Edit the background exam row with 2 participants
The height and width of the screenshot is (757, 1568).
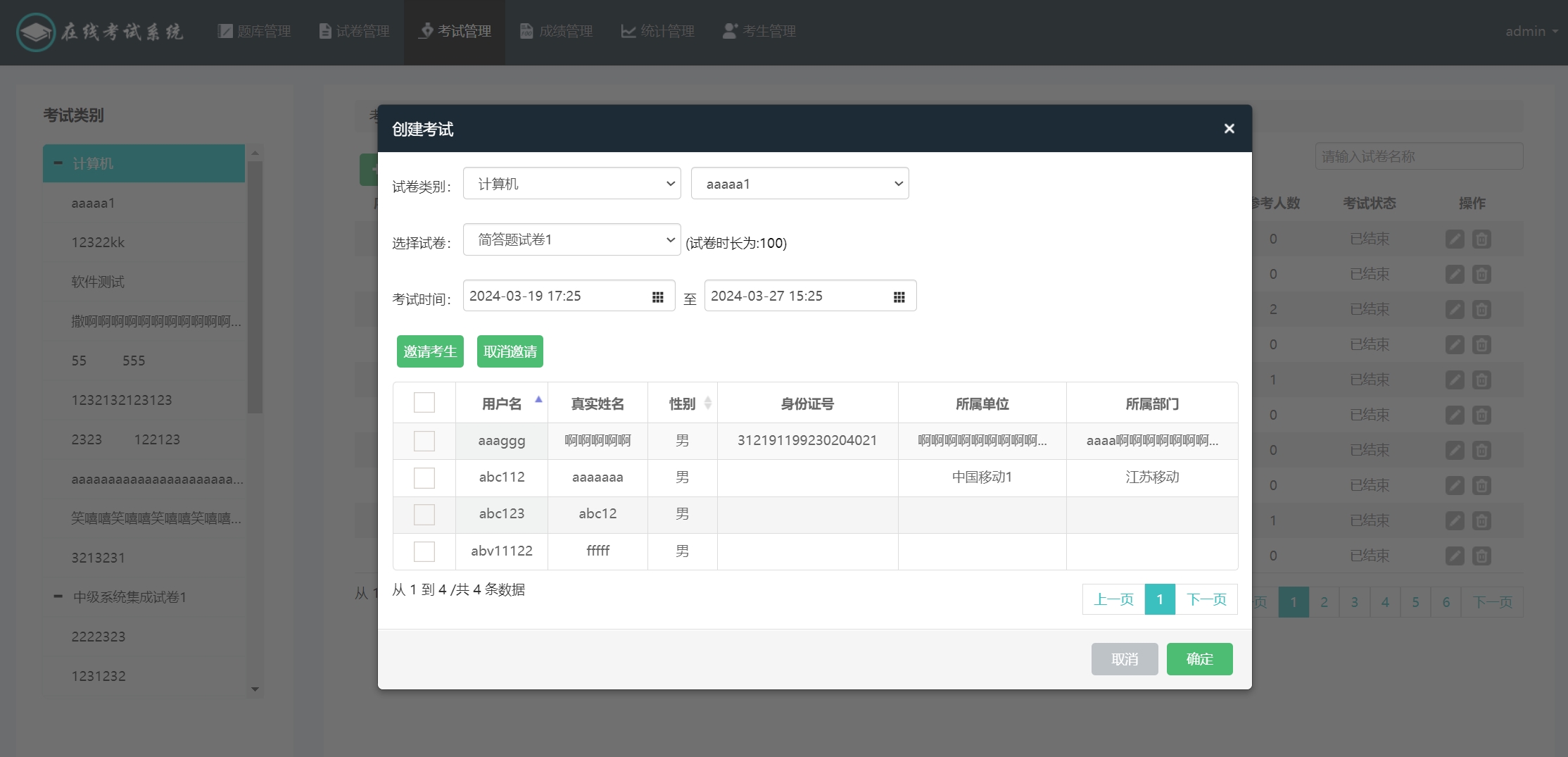tap(1455, 309)
